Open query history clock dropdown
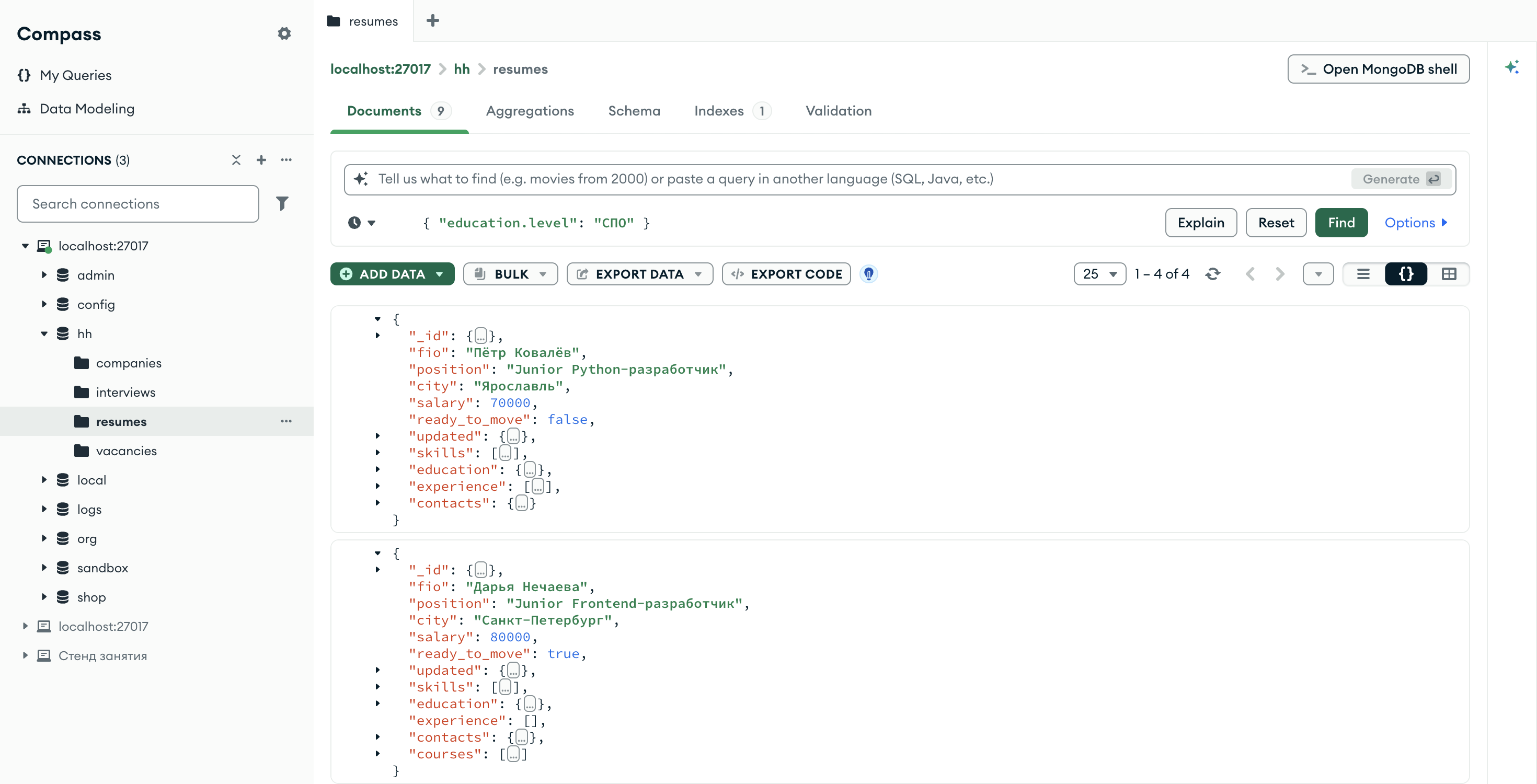The width and height of the screenshot is (1537, 784). pyautogui.click(x=362, y=223)
